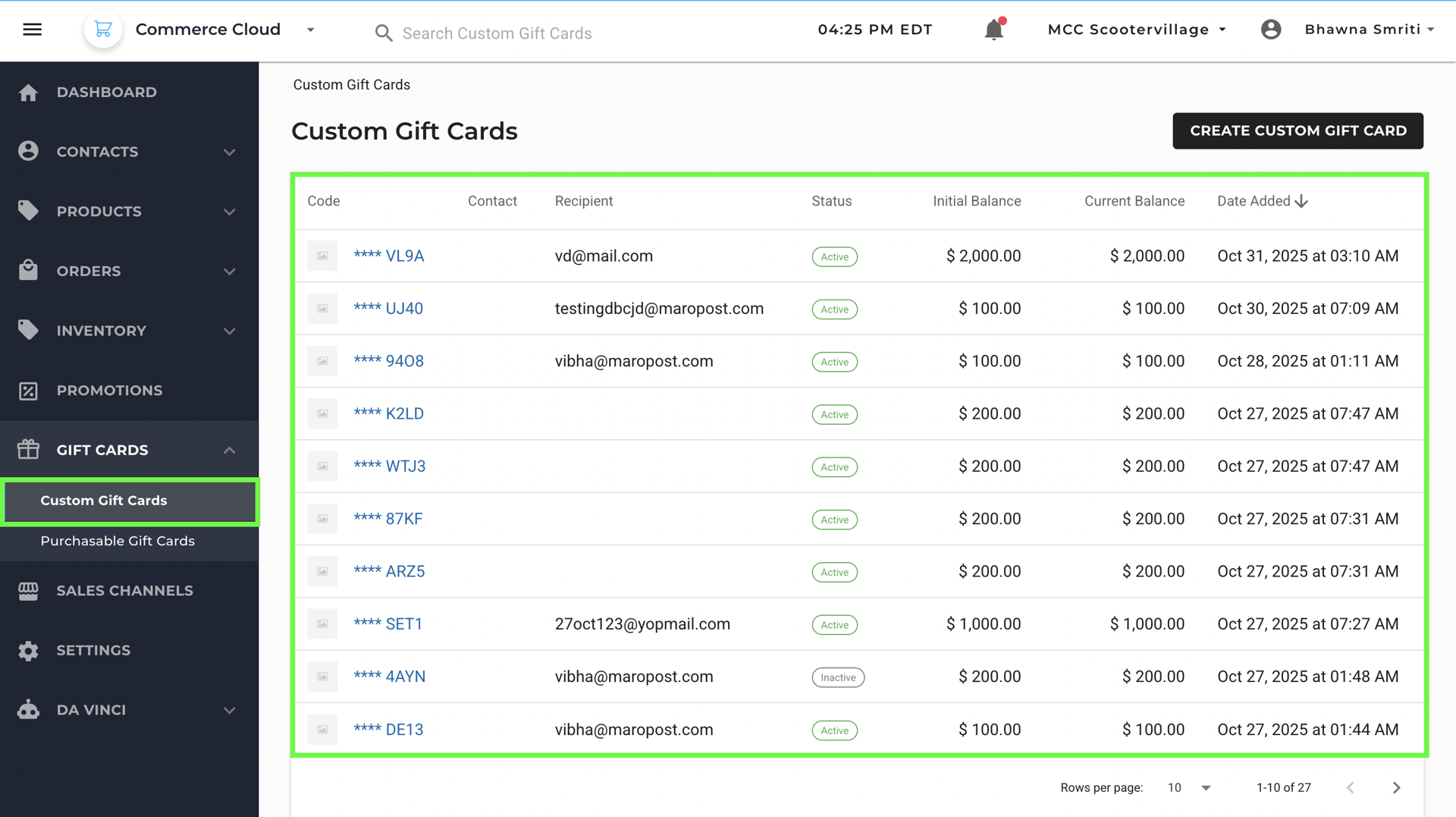The height and width of the screenshot is (817, 1456).
Task: Click the Code column header
Action: tap(324, 201)
